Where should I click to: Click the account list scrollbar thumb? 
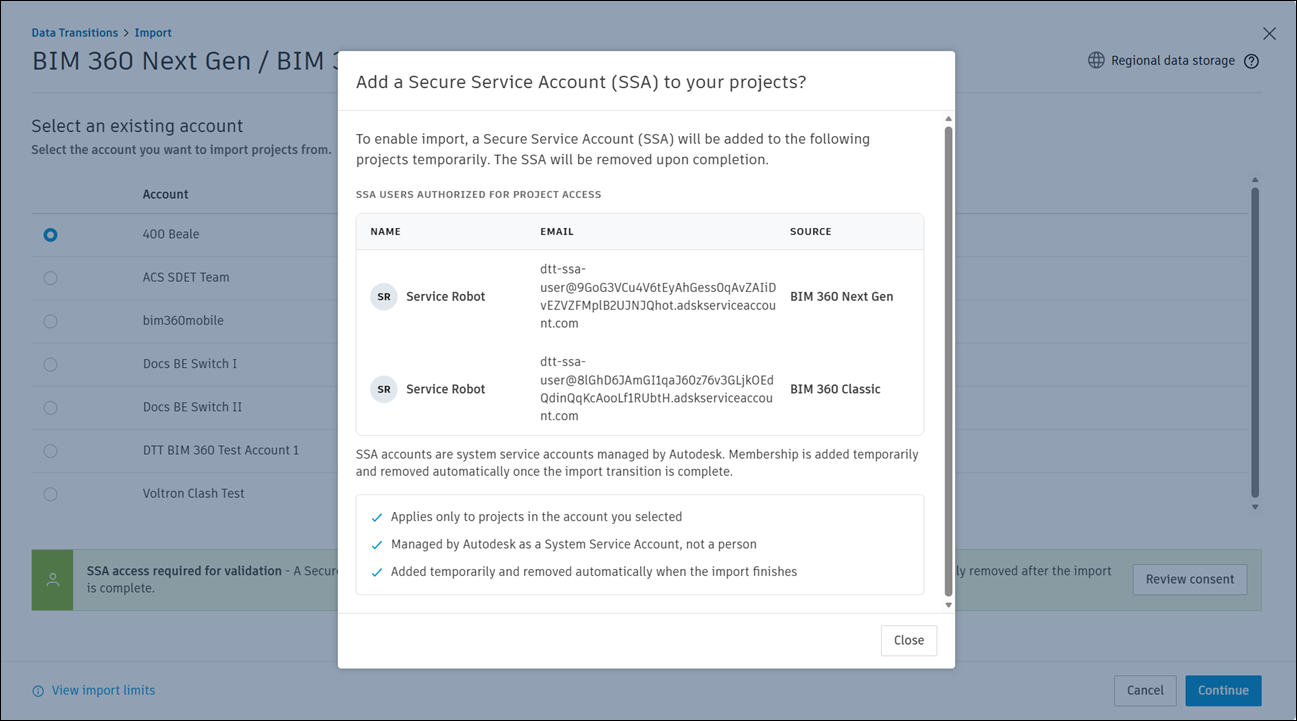pos(1255,342)
